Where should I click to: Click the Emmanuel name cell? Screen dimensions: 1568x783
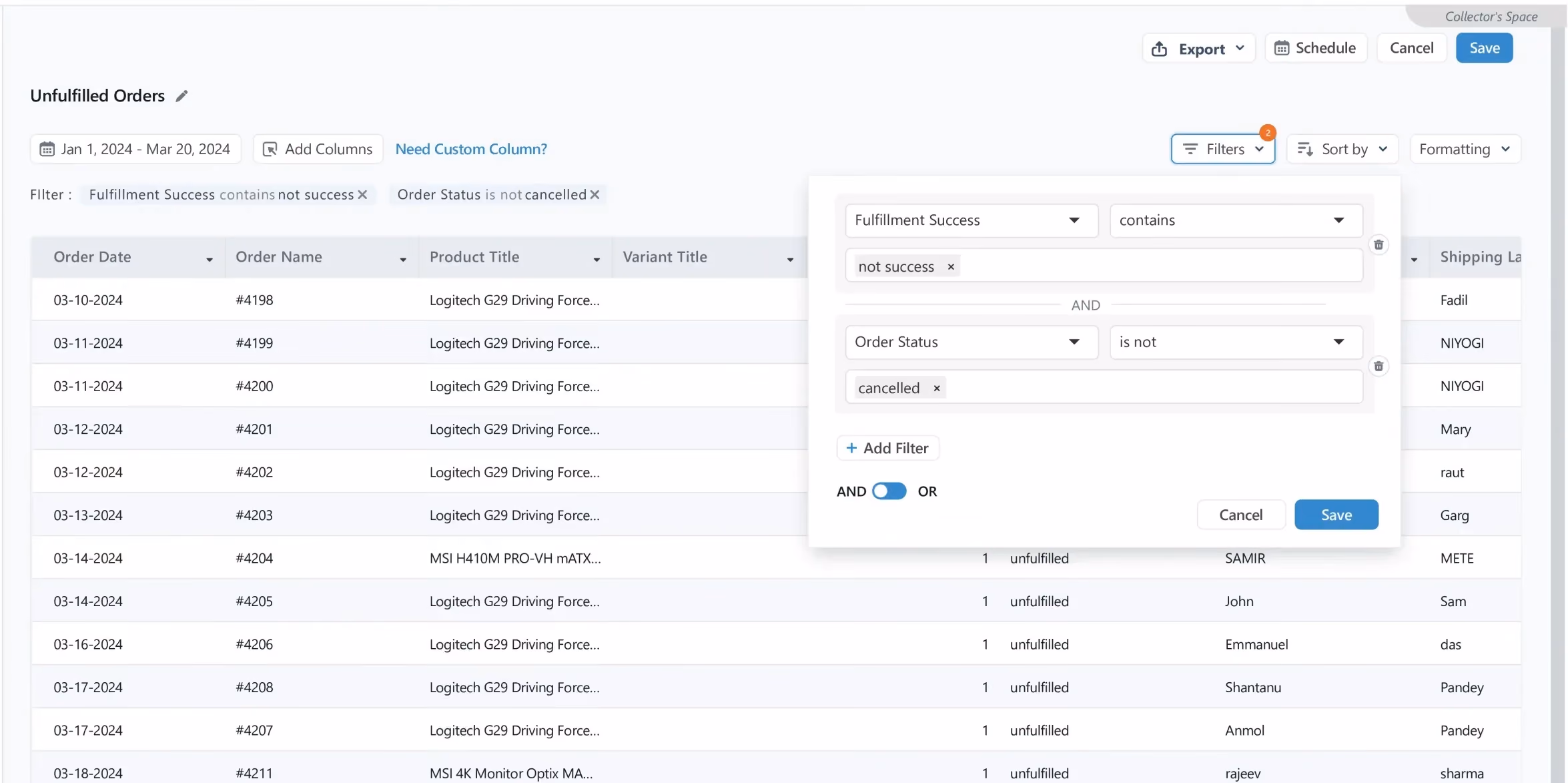(x=1256, y=644)
